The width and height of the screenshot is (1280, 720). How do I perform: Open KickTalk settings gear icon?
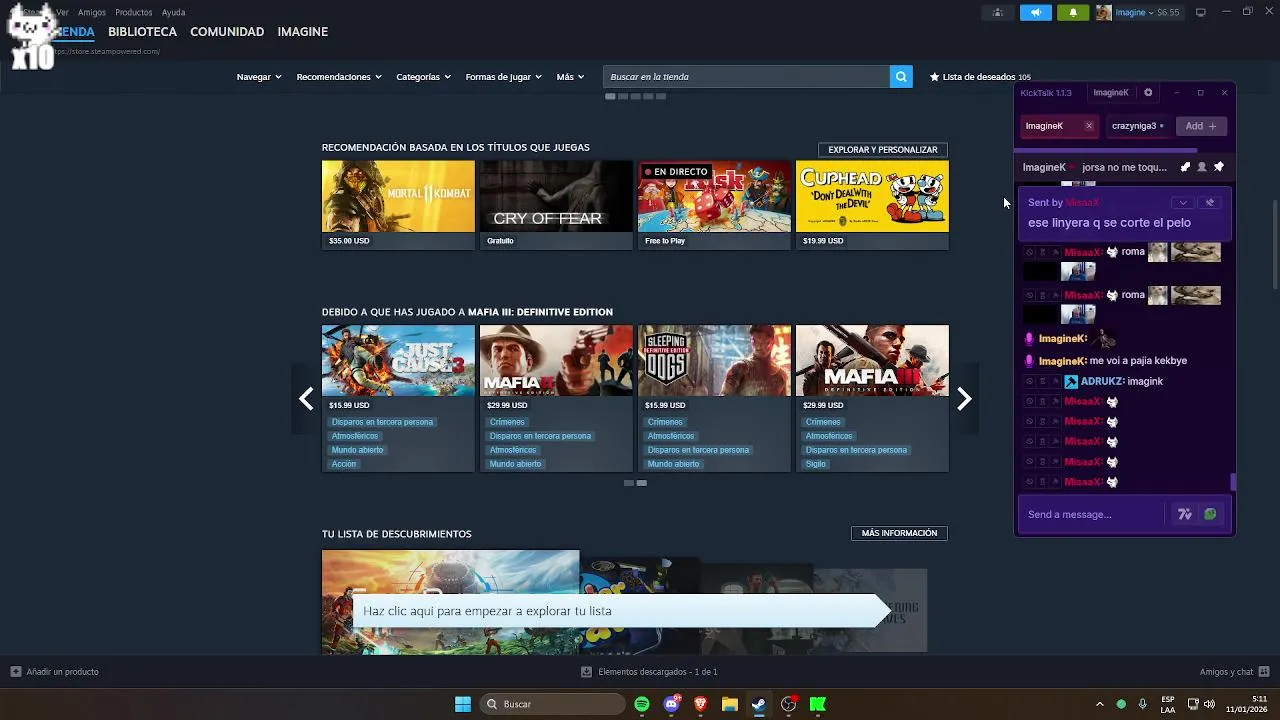click(1148, 93)
